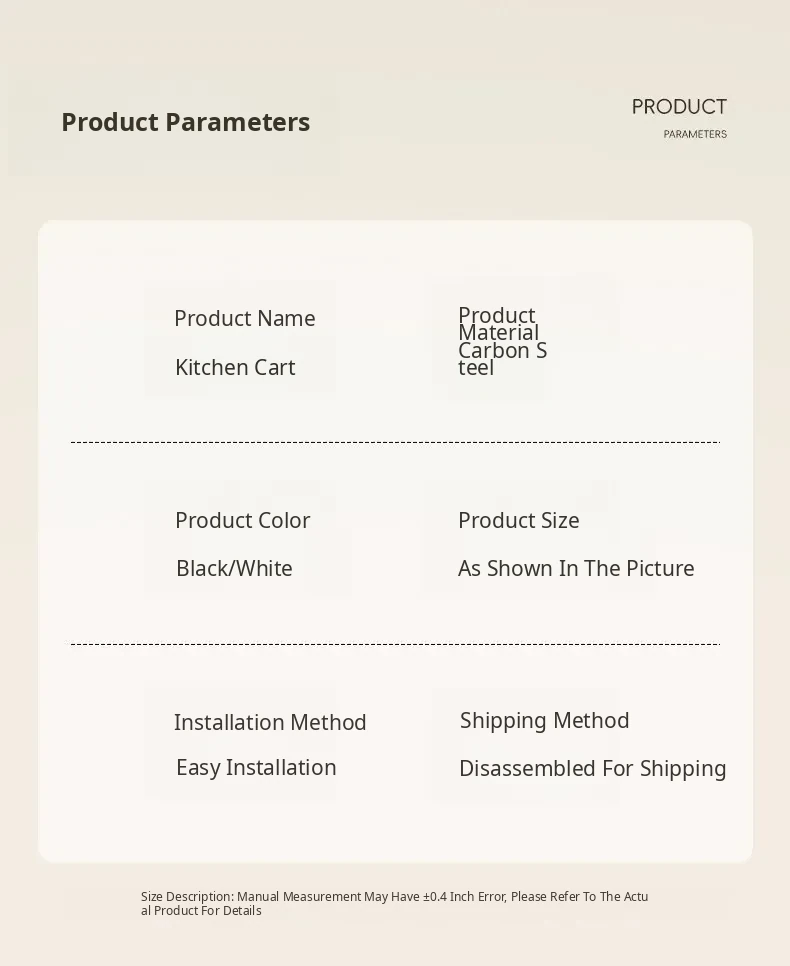Click "Disassembled For Shipping" text
The width and height of the screenshot is (790, 966).
pyautogui.click(x=592, y=768)
